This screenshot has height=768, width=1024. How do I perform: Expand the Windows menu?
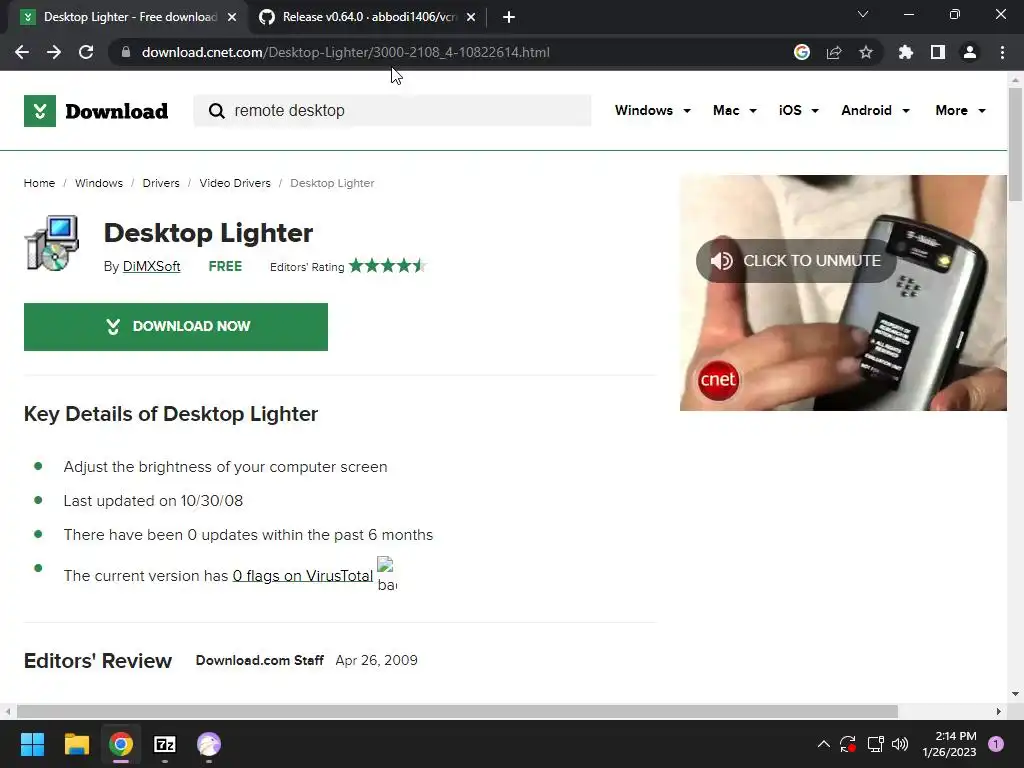click(x=652, y=110)
